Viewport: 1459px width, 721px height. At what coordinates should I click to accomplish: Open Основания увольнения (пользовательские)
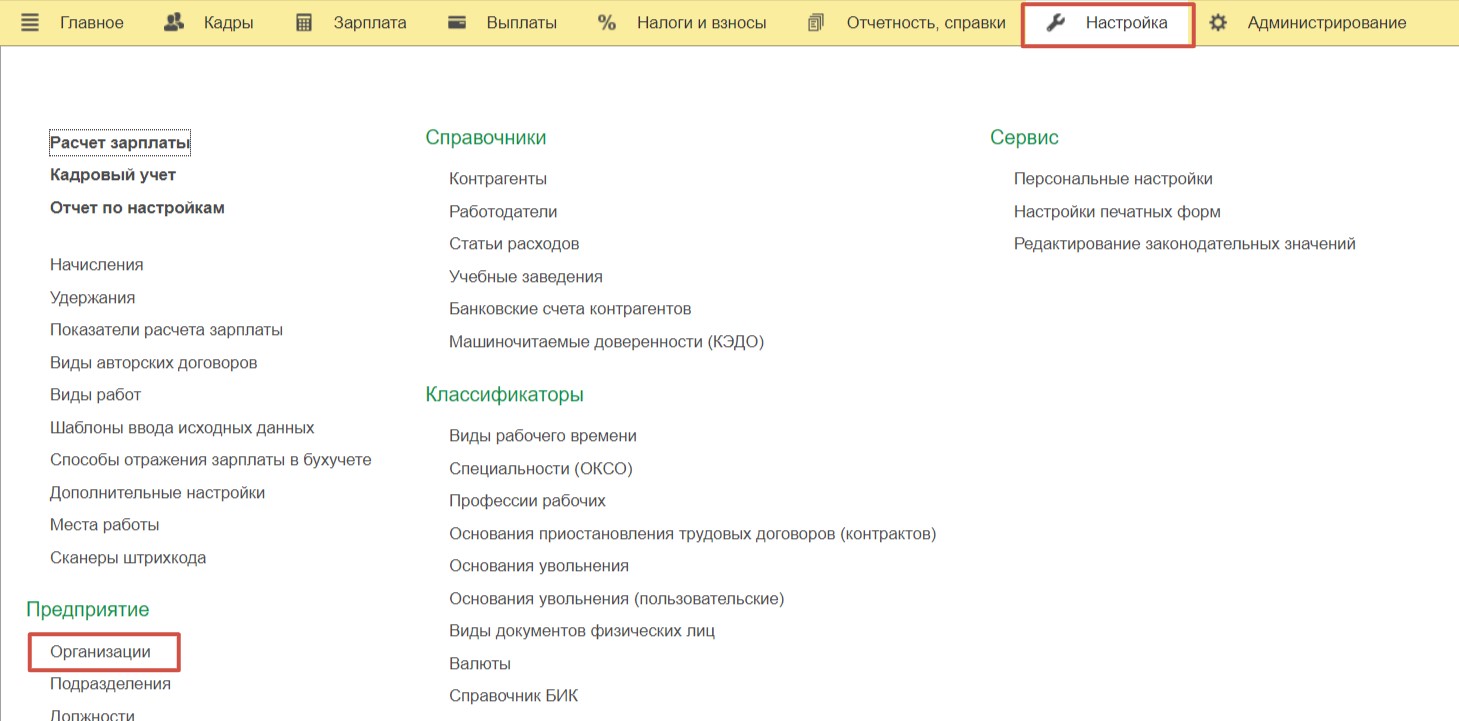click(617, 599)
